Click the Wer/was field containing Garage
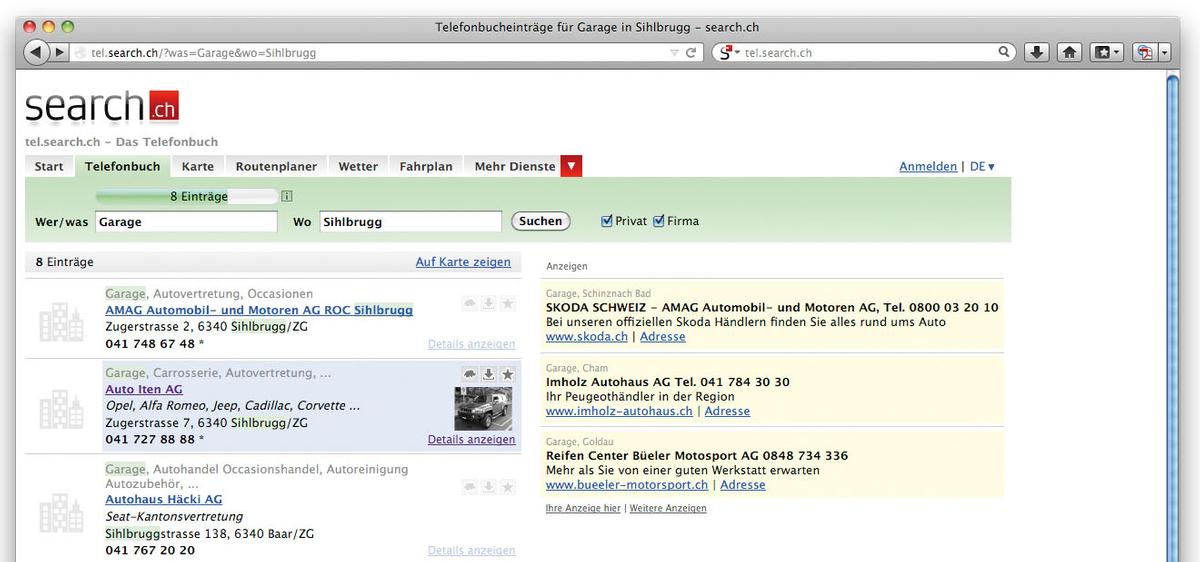The height and width of the screenshot is (562, 1200). click(186, 222)
